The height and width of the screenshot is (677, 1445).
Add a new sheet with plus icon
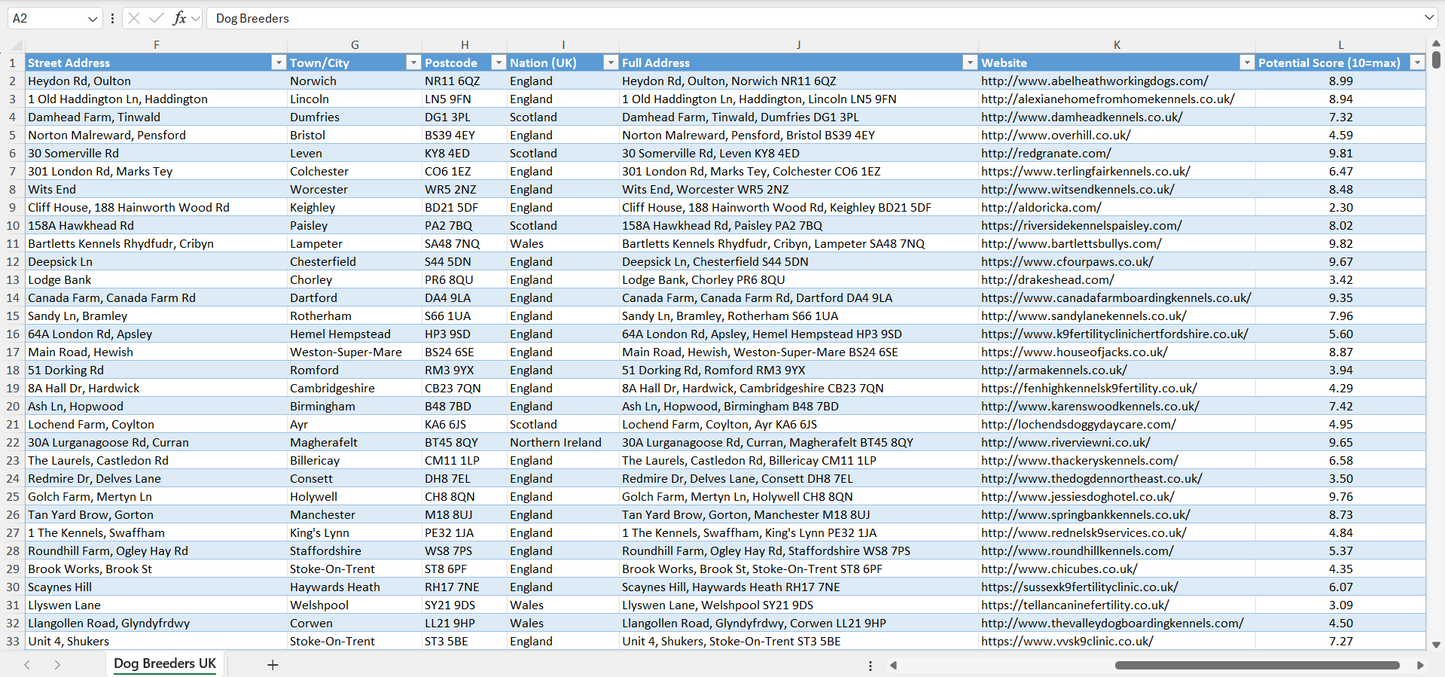tap(272, 665)
